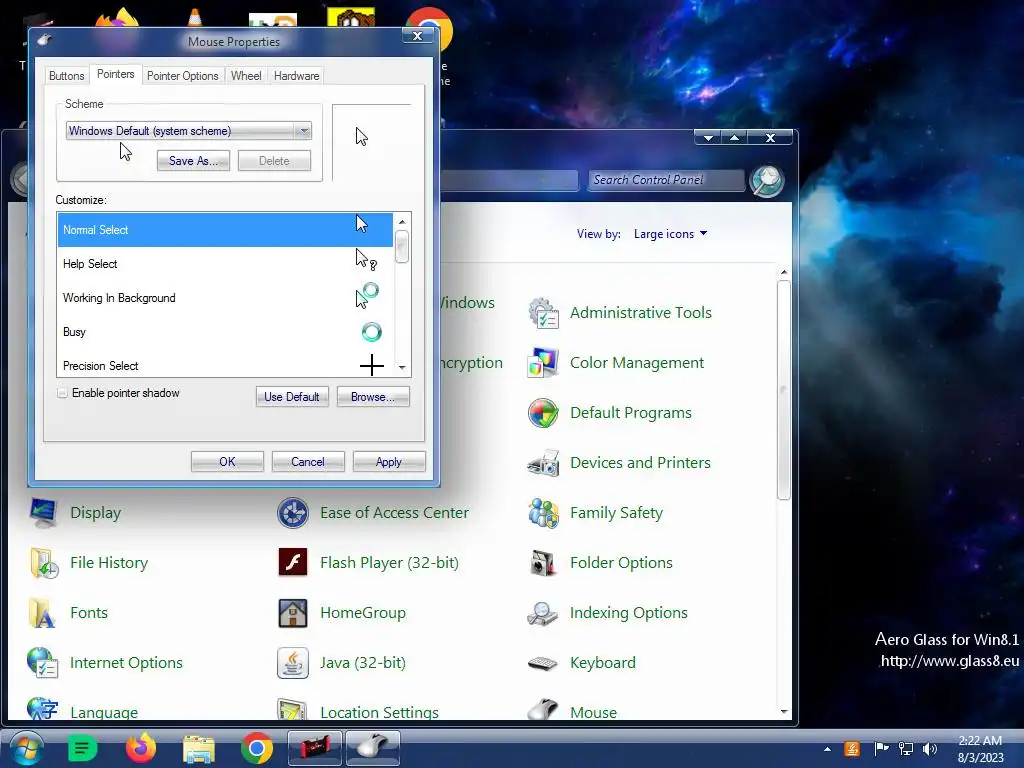Click the Start button on taskbar

[x=25, y=748]
